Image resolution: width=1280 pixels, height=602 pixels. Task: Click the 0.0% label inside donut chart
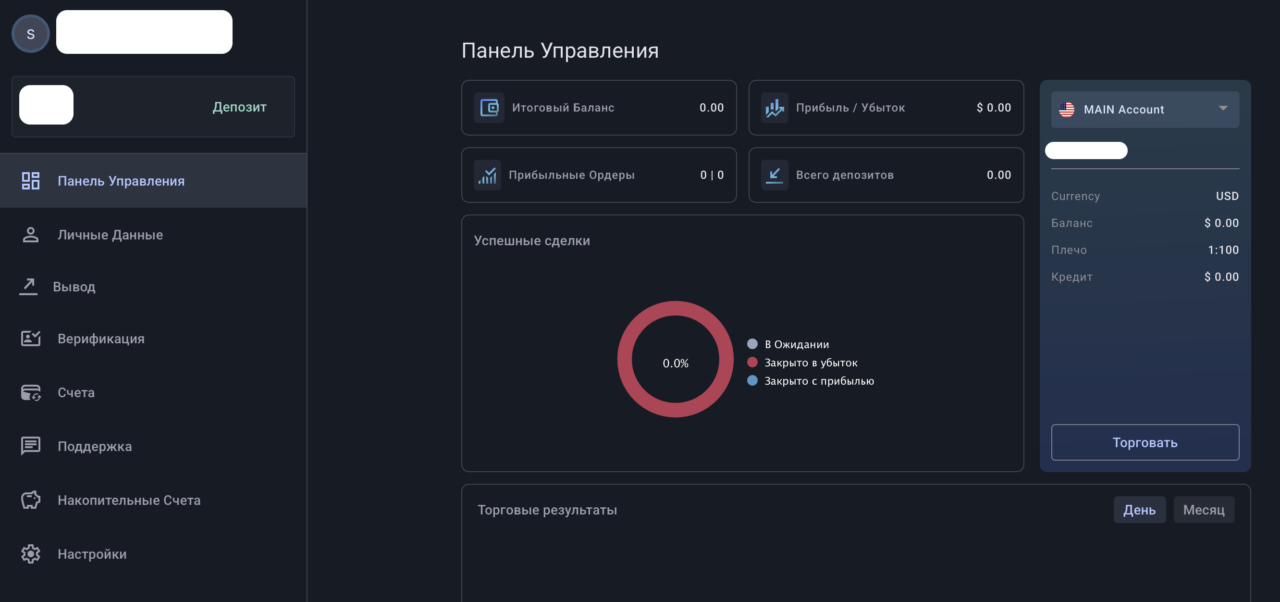pos(676,363)
